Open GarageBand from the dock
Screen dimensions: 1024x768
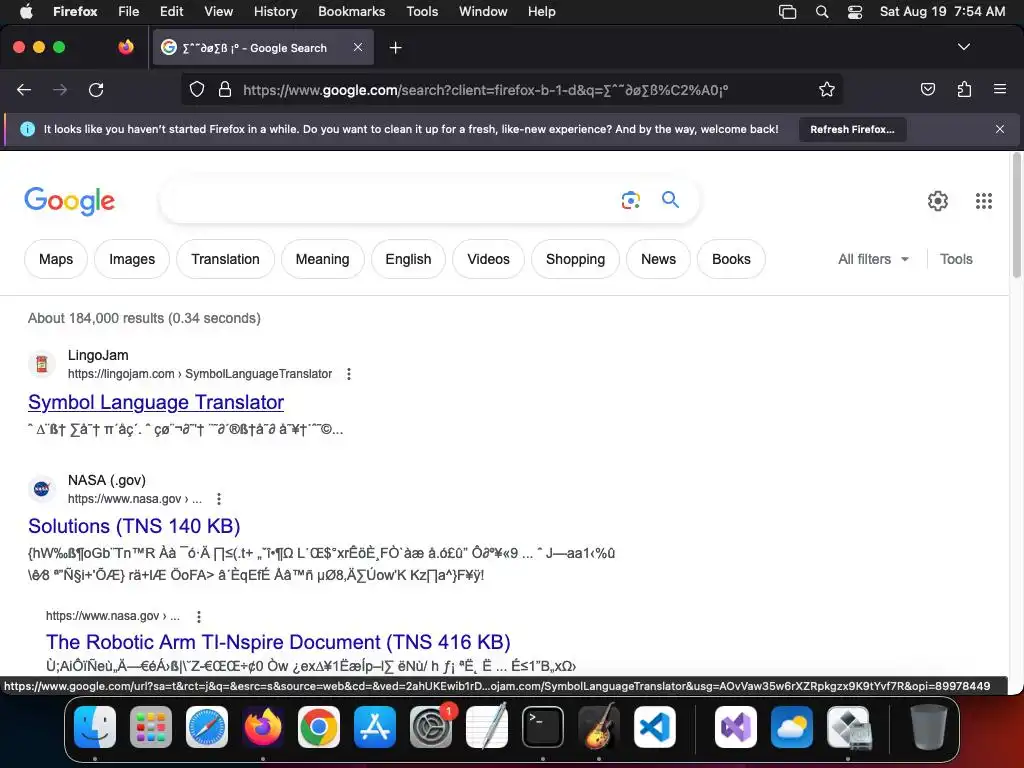click(x=599, y=727)
